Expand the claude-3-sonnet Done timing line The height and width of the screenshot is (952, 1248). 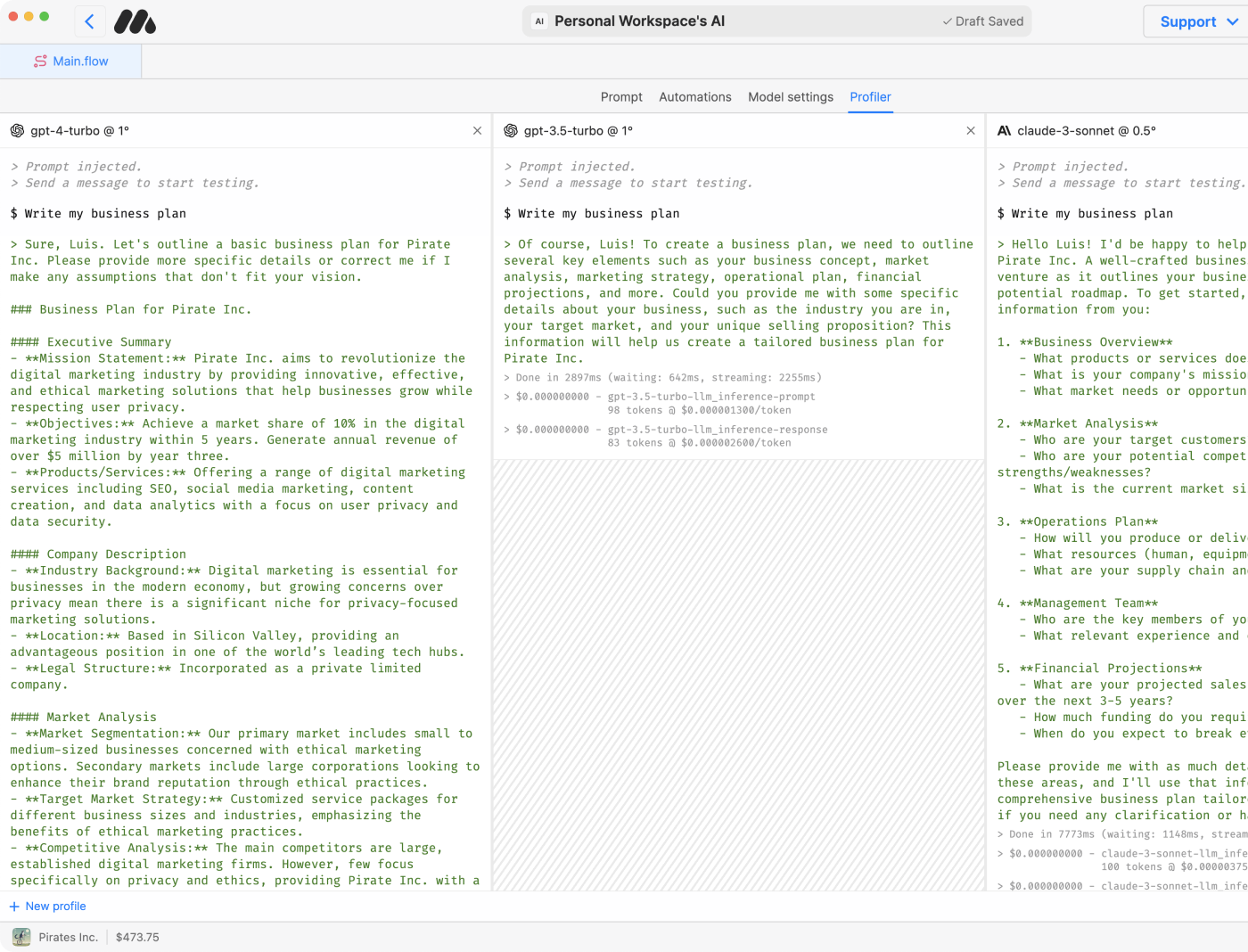coord(1001,834)
